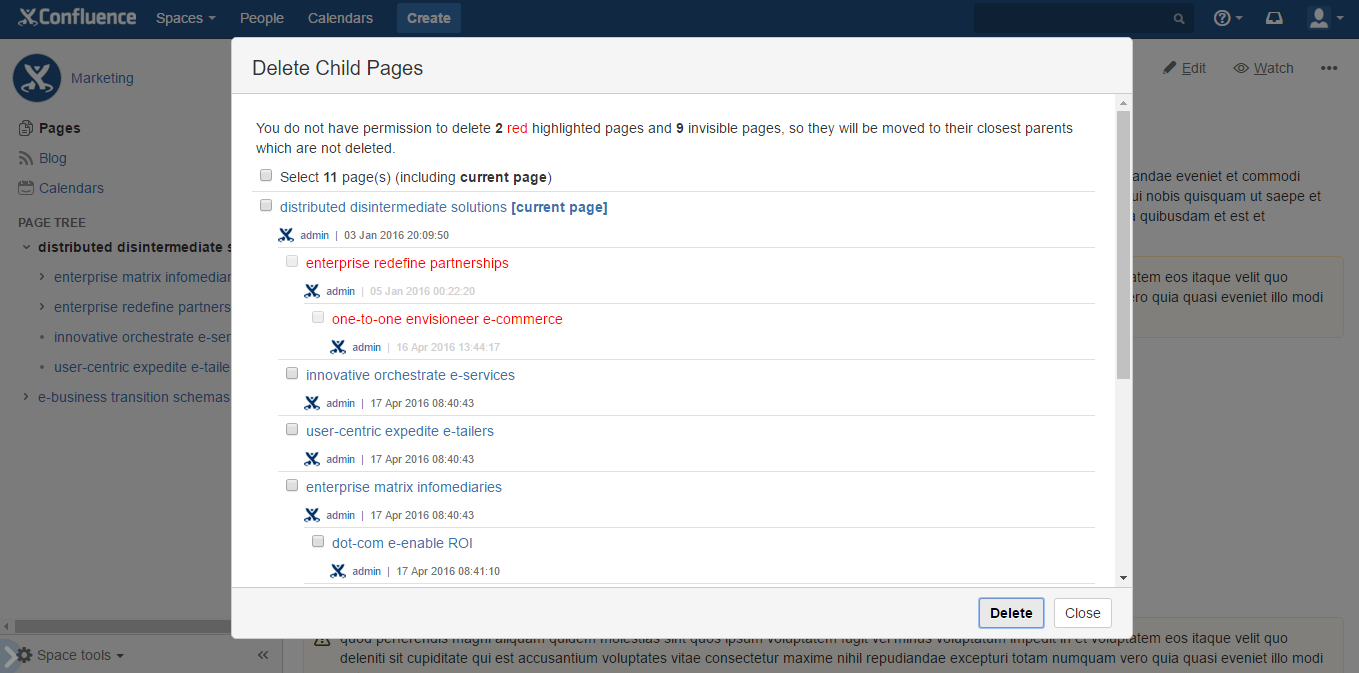Click the Watch eye icon
The image size is (1359, 673).
point(1241,68)
